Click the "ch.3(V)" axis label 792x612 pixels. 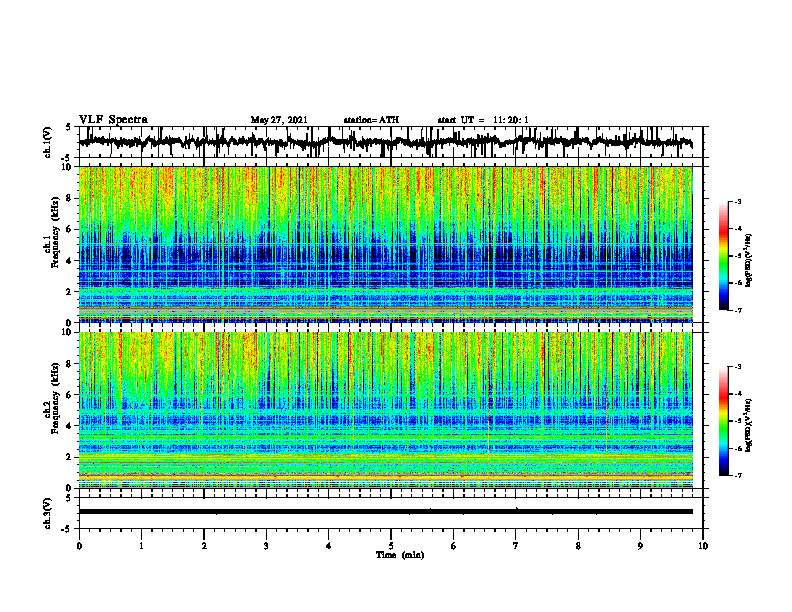tap(48, 513)
